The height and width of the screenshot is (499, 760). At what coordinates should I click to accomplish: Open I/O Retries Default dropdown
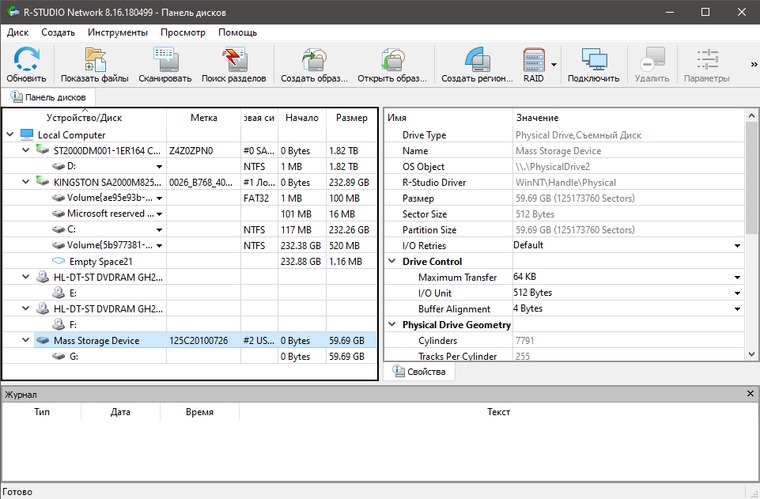[x=737, y=246]
